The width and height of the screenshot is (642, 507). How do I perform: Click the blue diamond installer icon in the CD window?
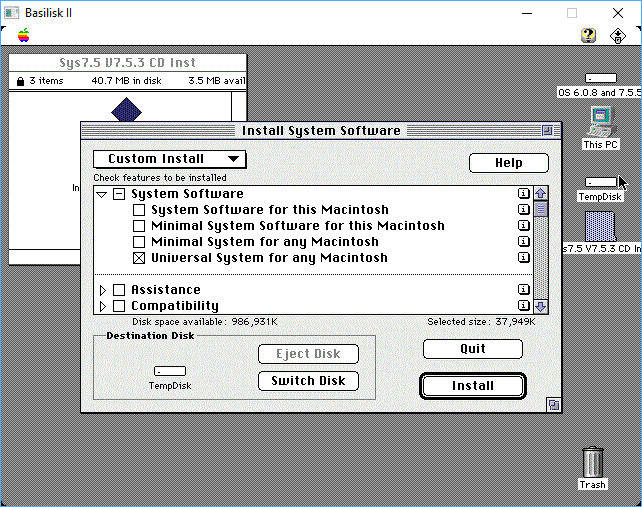click(x=127, y=109)
